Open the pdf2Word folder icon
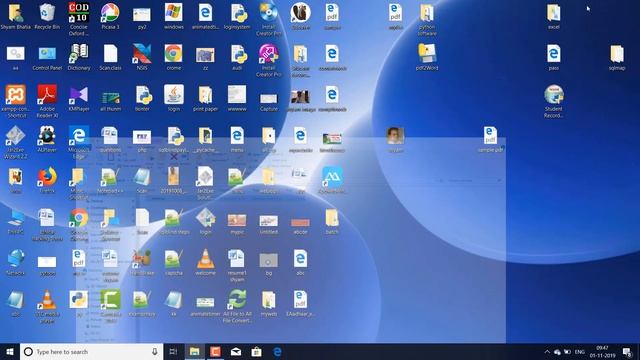 pos(427,58)
